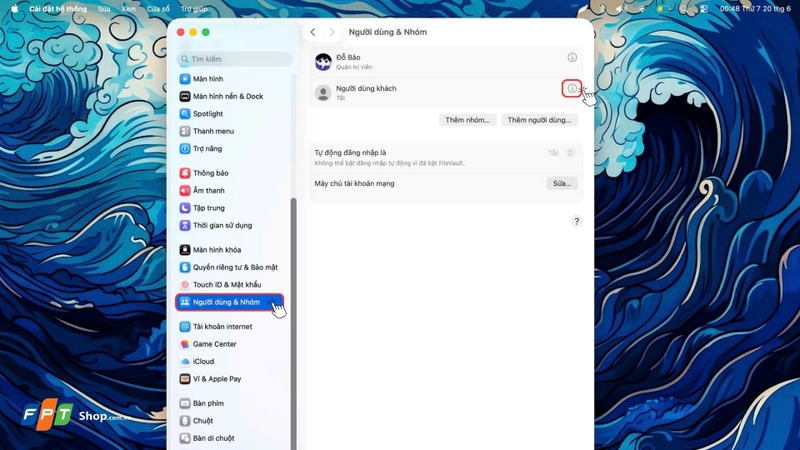This screenshot has width=800, height=450.
Task: Select Tập trung focus settings
Action: pyautogui.click(x=202, y=208)
